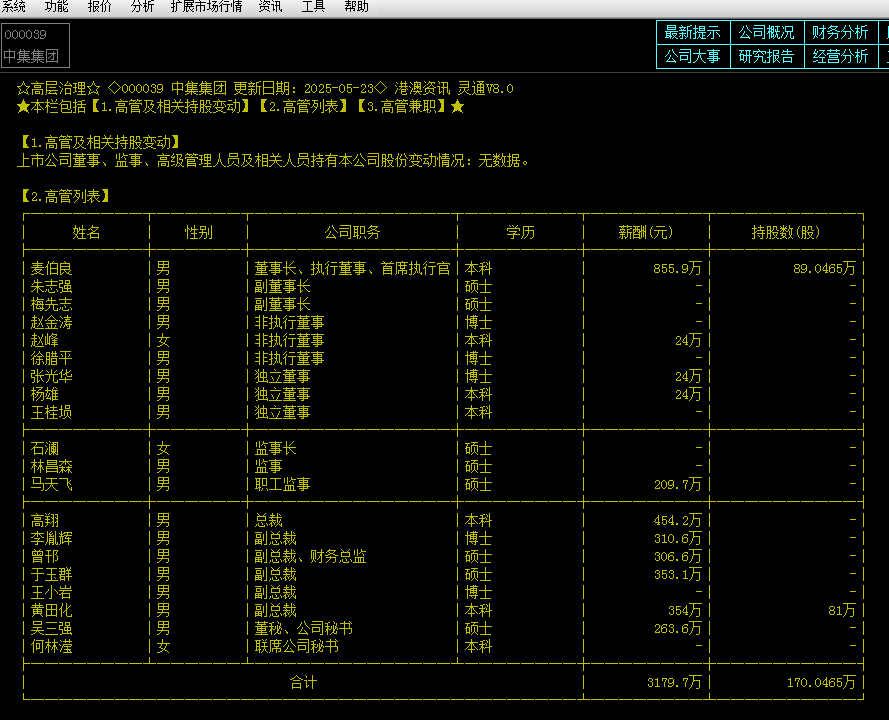The height and width of the screenshot is (720, 889).
Task: Select the name 曾邗
Action: click(44, 556)
